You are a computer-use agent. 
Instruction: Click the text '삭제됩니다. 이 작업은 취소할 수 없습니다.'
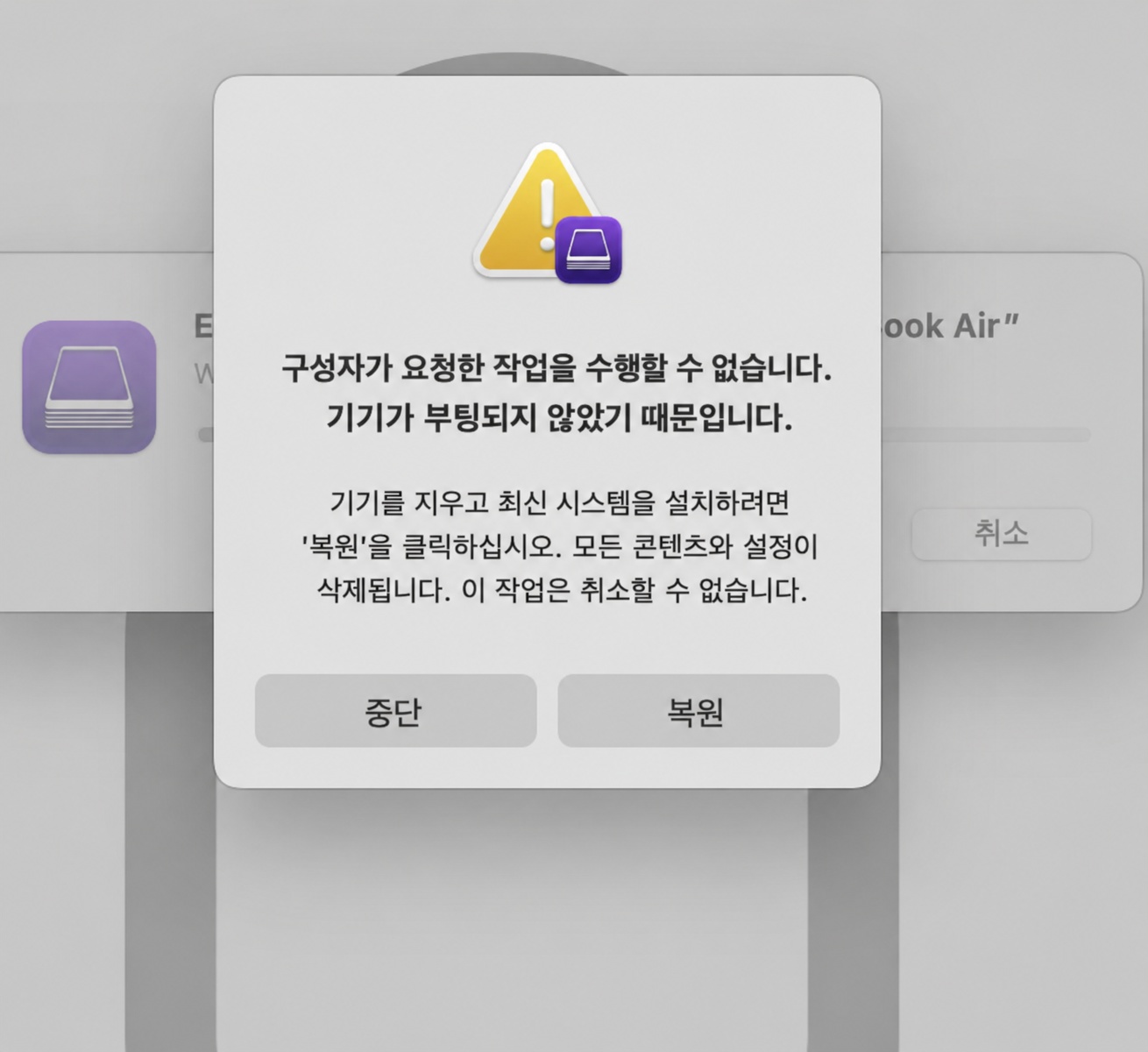[561, 590]
